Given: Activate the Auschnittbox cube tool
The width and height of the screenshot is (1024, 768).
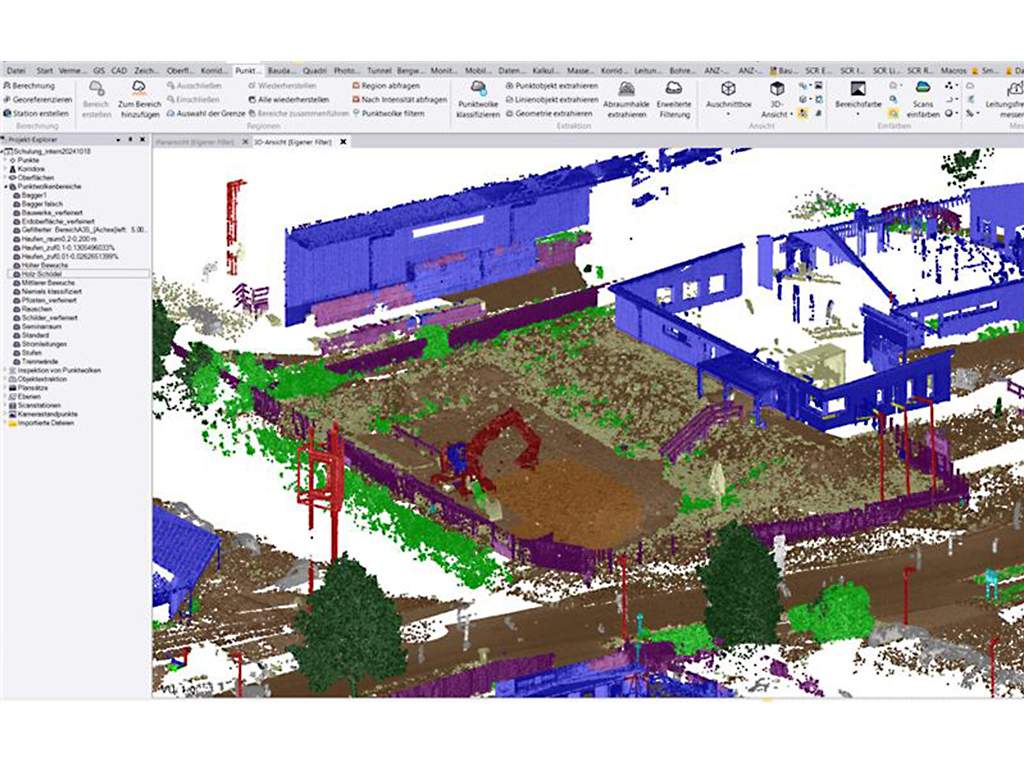Looking at the screenshot, I should (x=728, y=89).
